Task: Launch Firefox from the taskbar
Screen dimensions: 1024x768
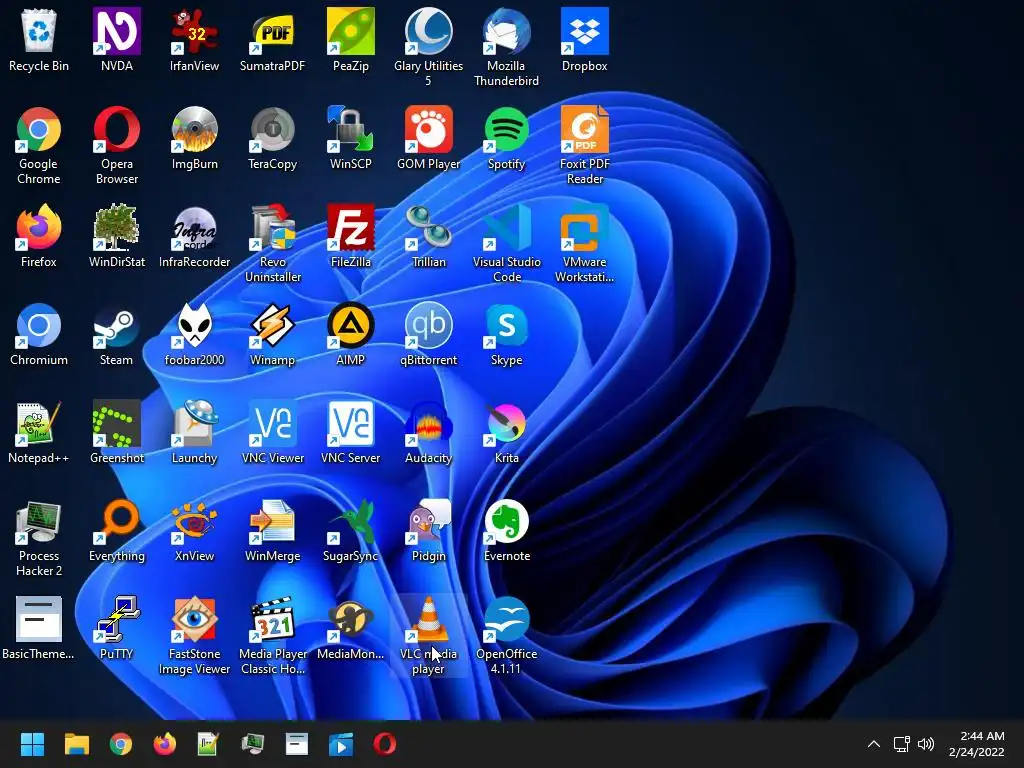Action: [x=165, y=744]
